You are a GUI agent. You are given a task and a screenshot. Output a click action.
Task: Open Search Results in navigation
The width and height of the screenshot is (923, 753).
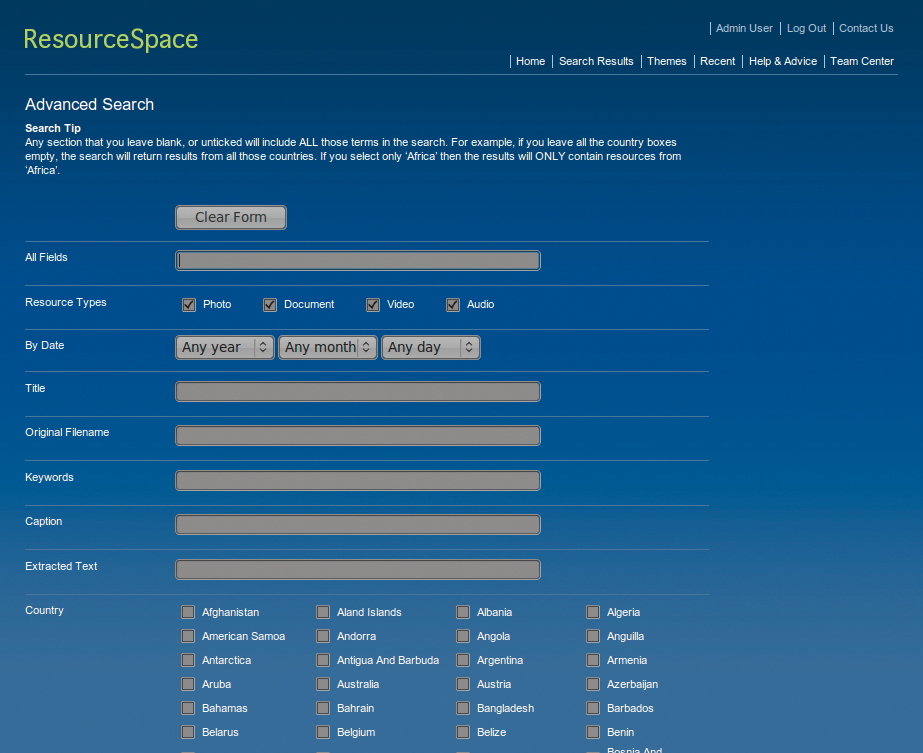pos(596,61)
